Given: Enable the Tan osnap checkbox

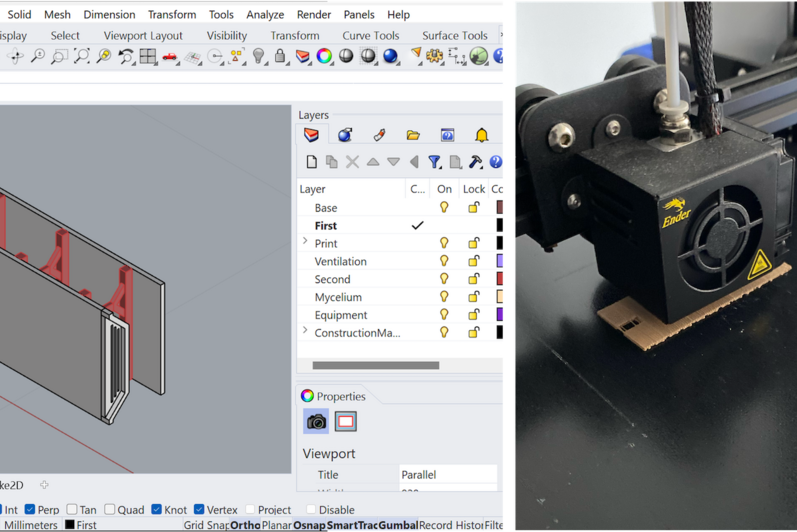Looking at the screenshot, I should [x=72, y=510].
